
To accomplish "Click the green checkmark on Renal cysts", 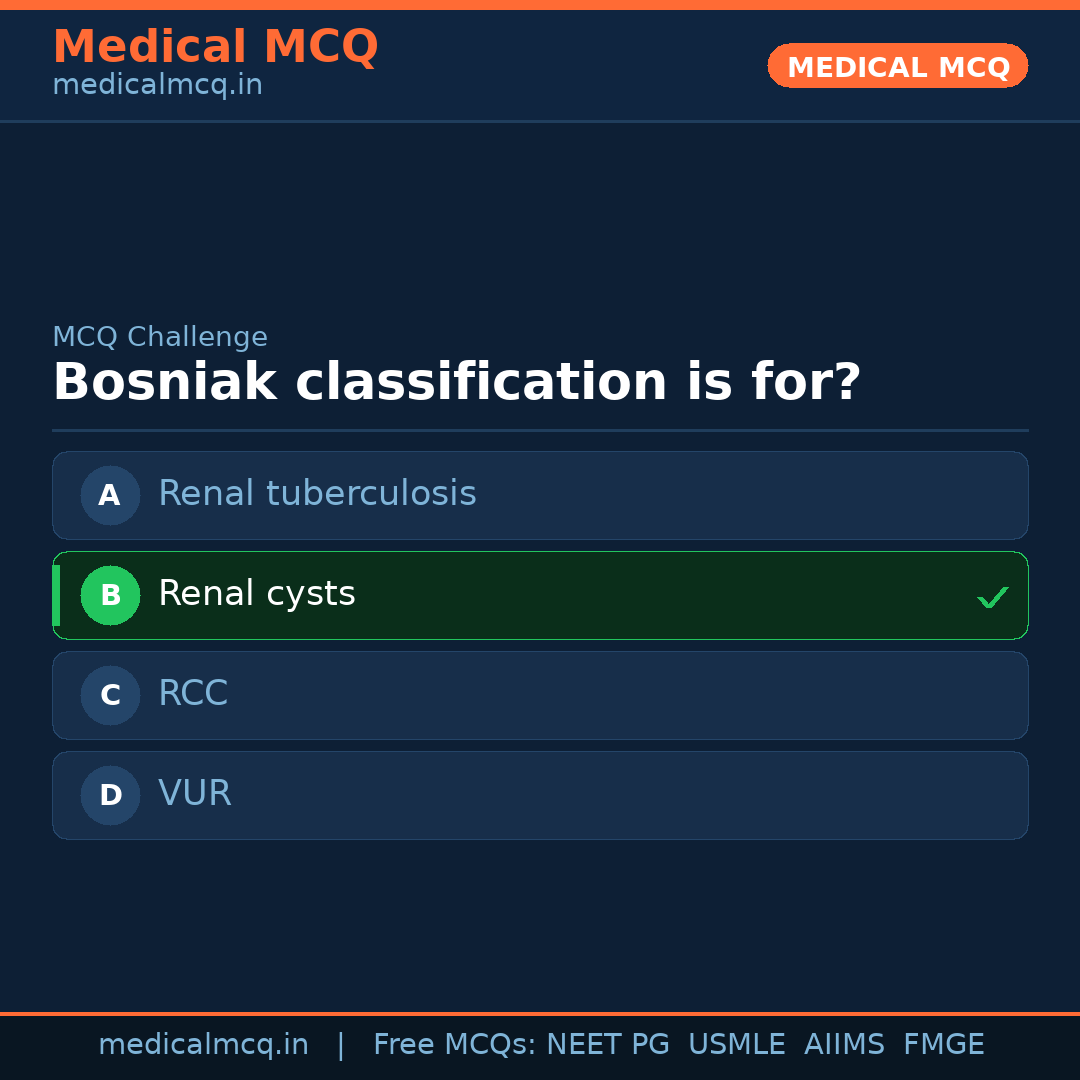I will tap(993, 597).
